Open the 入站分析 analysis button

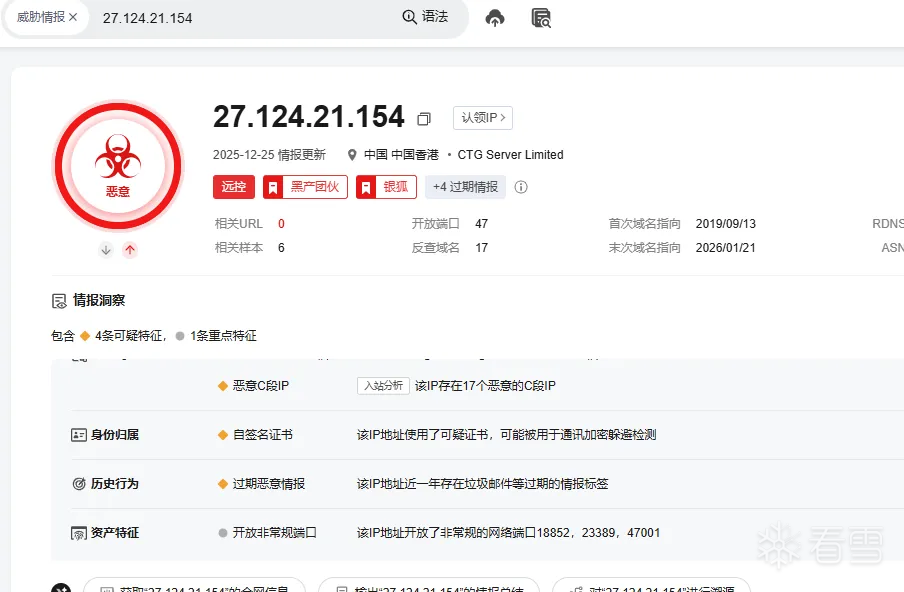click(x=382, y=385)
